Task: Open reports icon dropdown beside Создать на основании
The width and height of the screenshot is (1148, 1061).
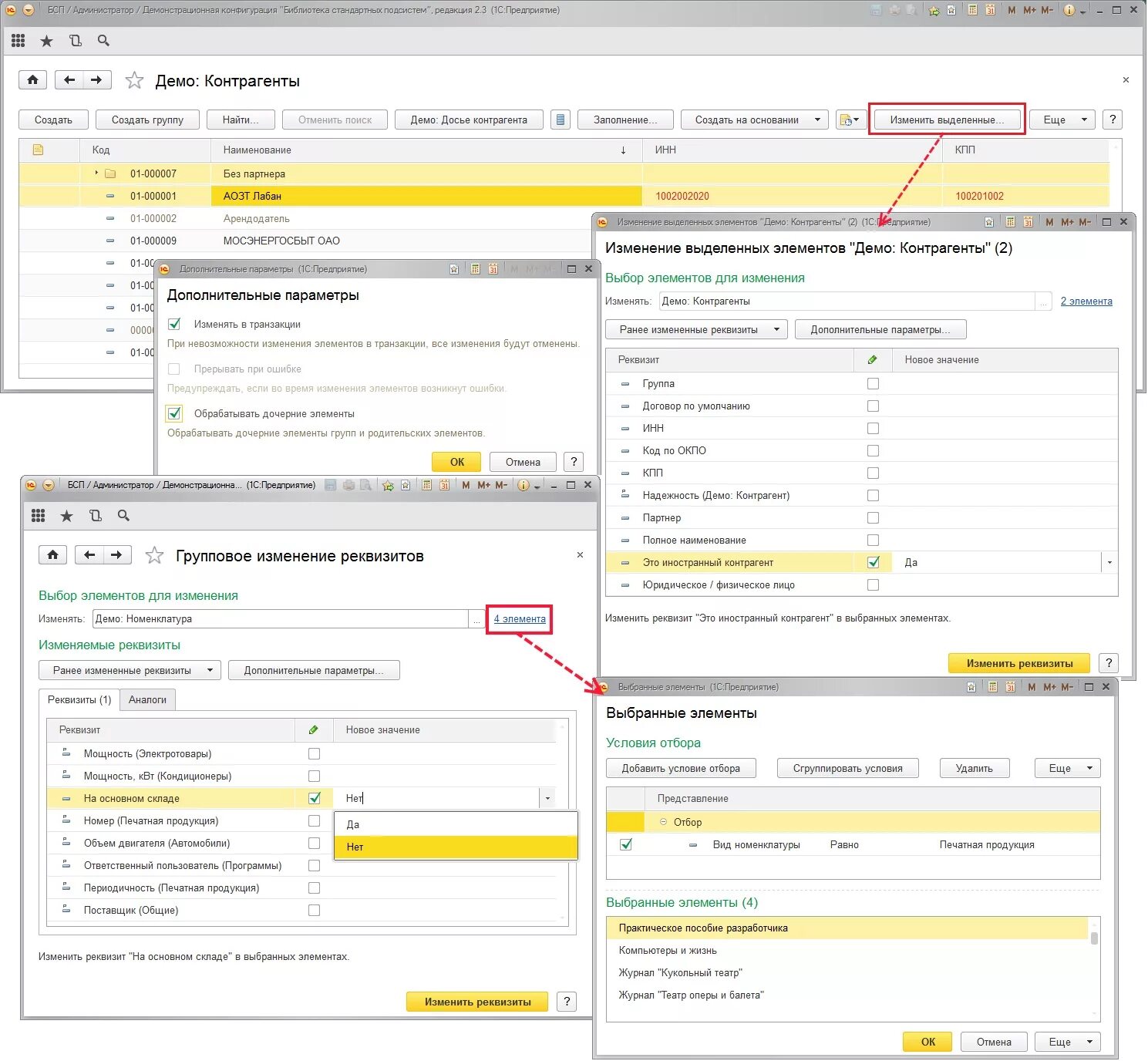Action: [x=851, y=120]
